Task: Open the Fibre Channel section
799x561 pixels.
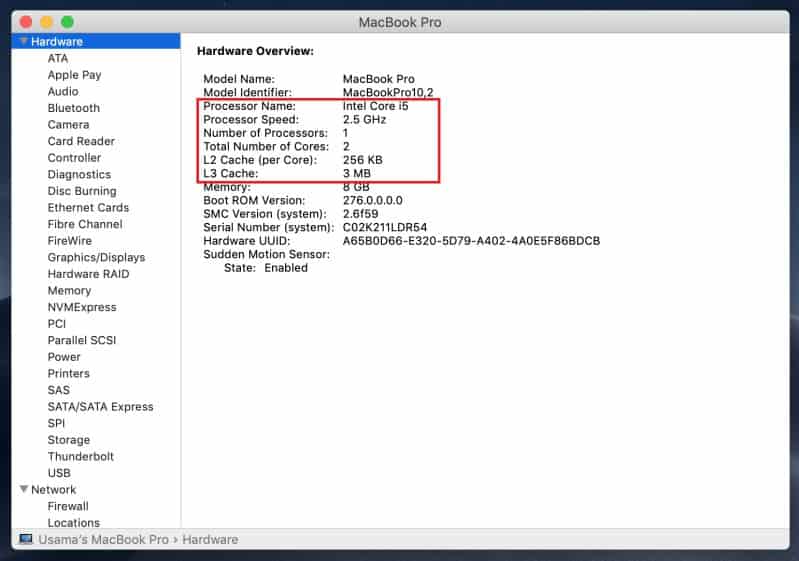Action: [x=85, y=224]
